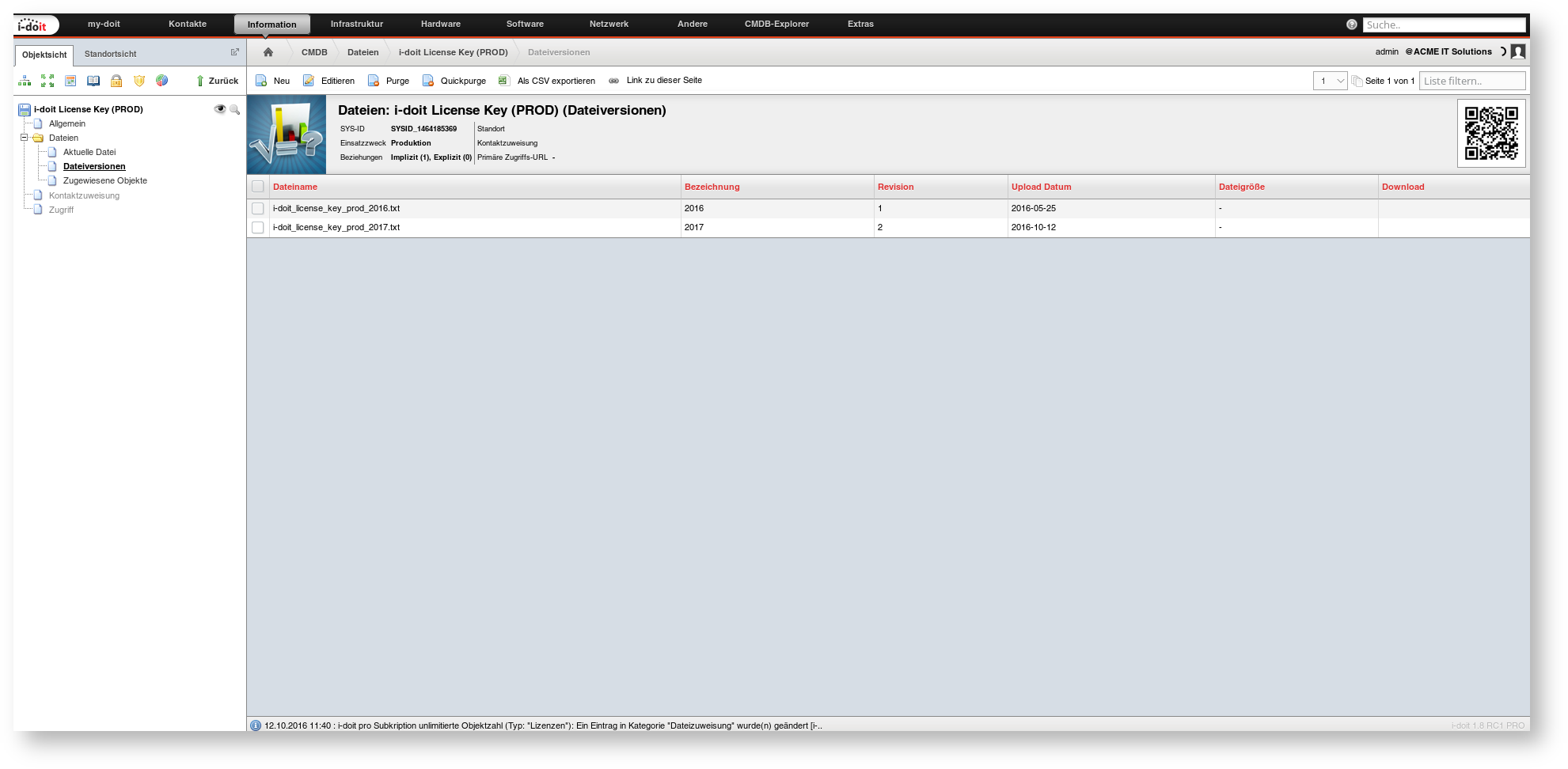
Task: Click the yellow shield icon
Action: 139,81
